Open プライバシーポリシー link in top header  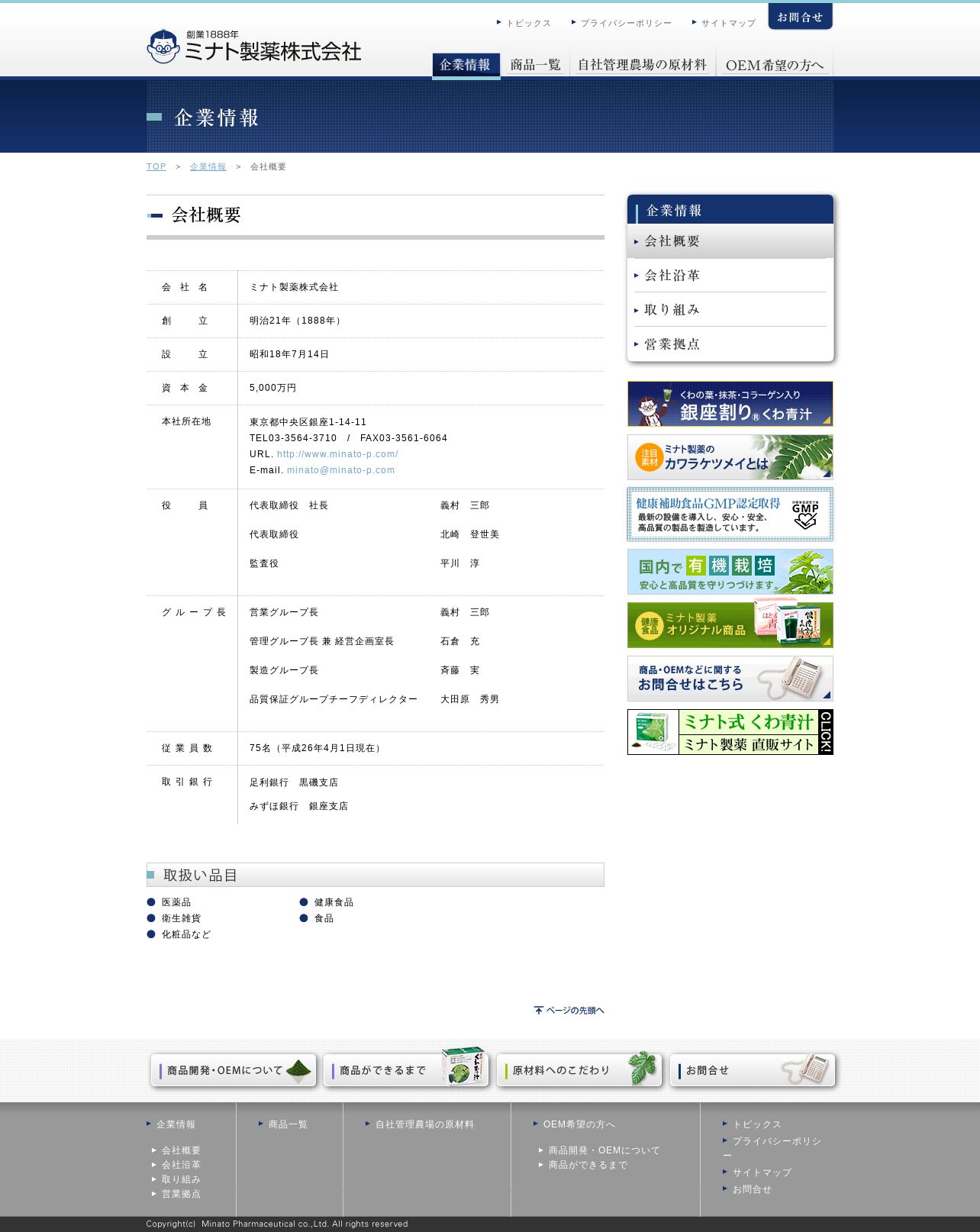tap(626, 23)
